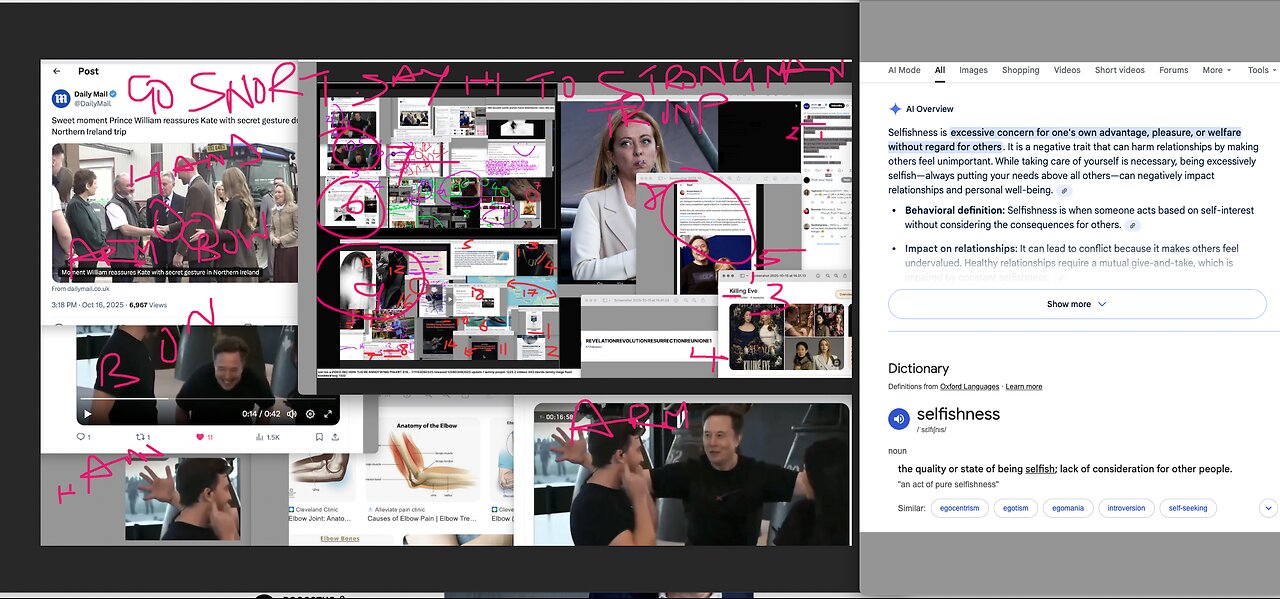Expand AI Overview with Show more
This screenshot has width=1280, height=599.
(1077, 304)
